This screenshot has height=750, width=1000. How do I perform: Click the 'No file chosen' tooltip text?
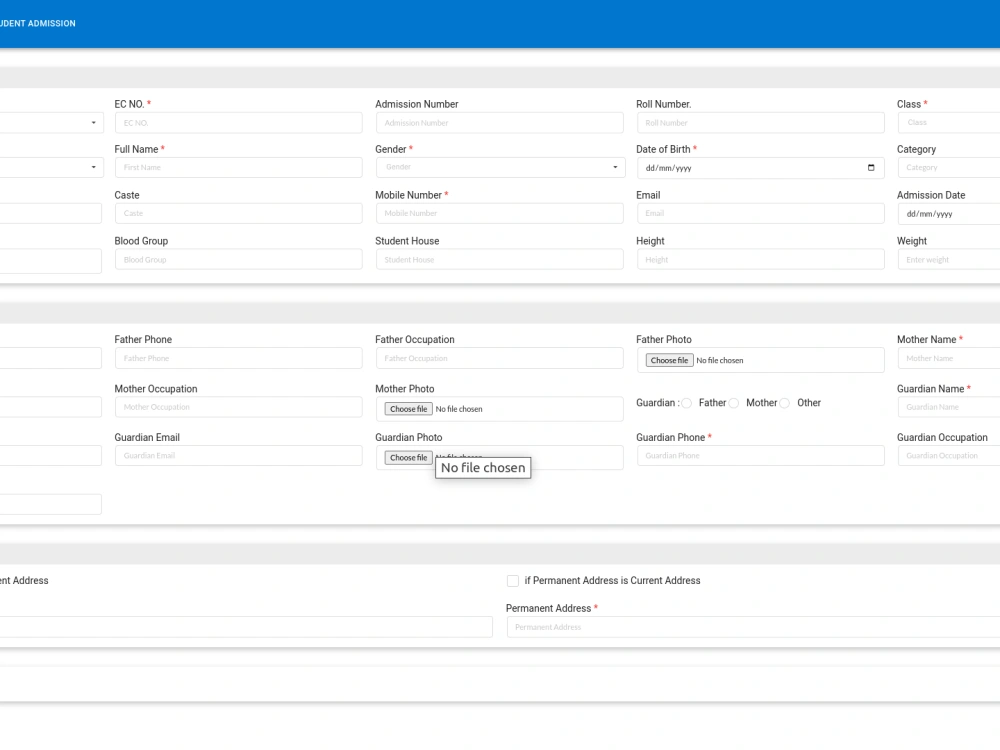483,467
